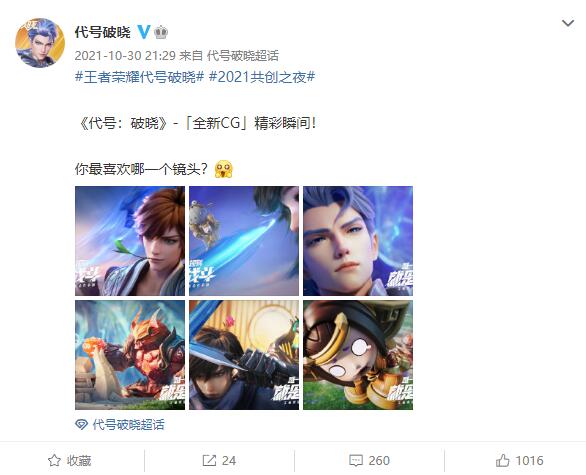
Task: Open the post timestamp 2021-10-30 21:29
Action: tap(125, 56)
